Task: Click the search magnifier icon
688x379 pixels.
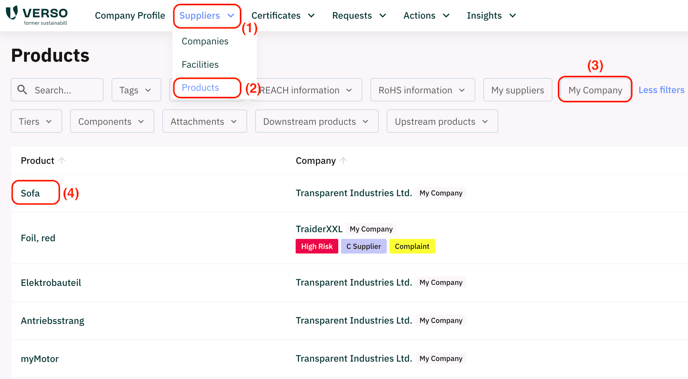Action: pyautogui.click(x=22, y=89)
